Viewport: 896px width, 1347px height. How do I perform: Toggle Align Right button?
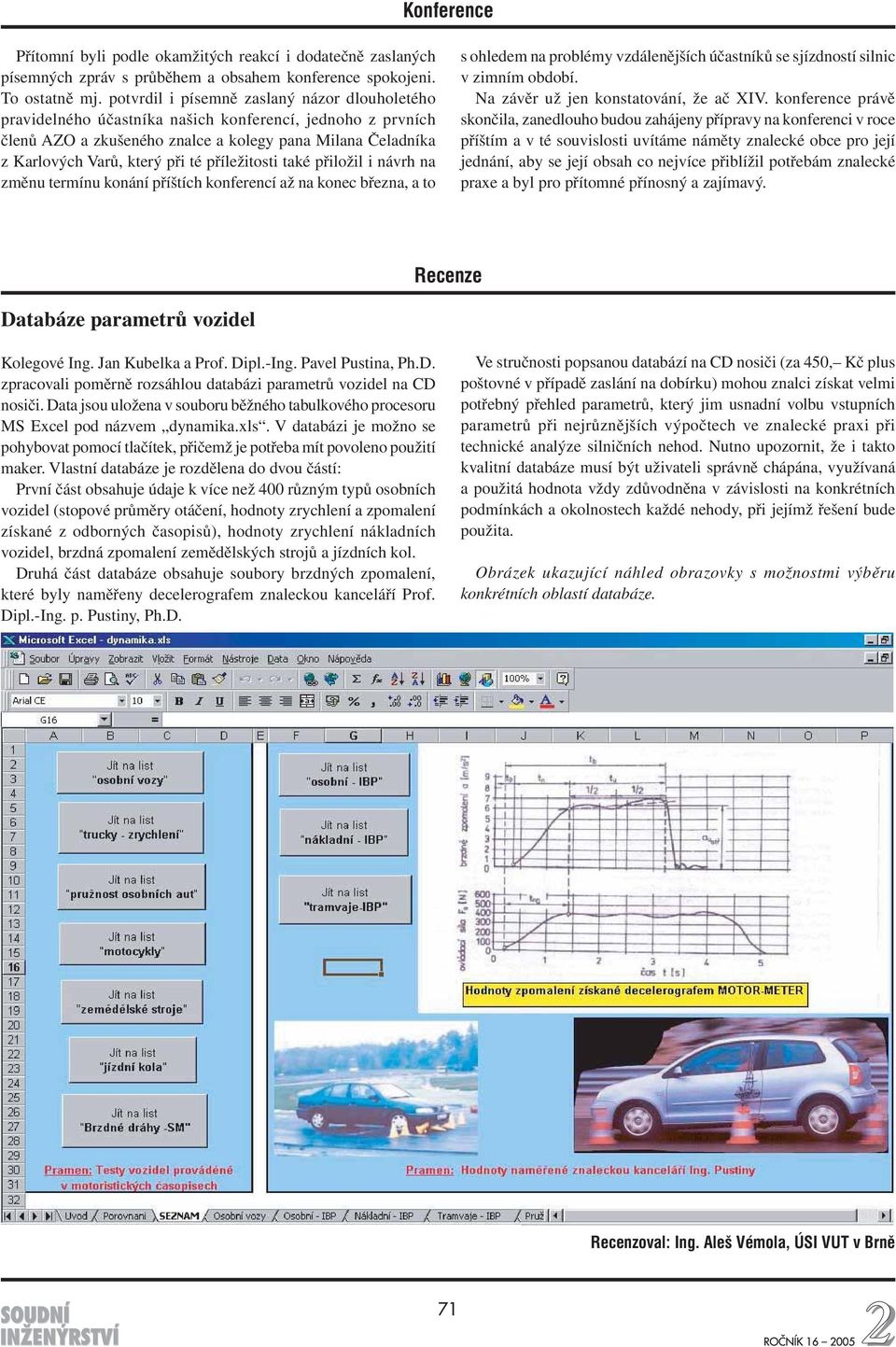tap(286, 701)
